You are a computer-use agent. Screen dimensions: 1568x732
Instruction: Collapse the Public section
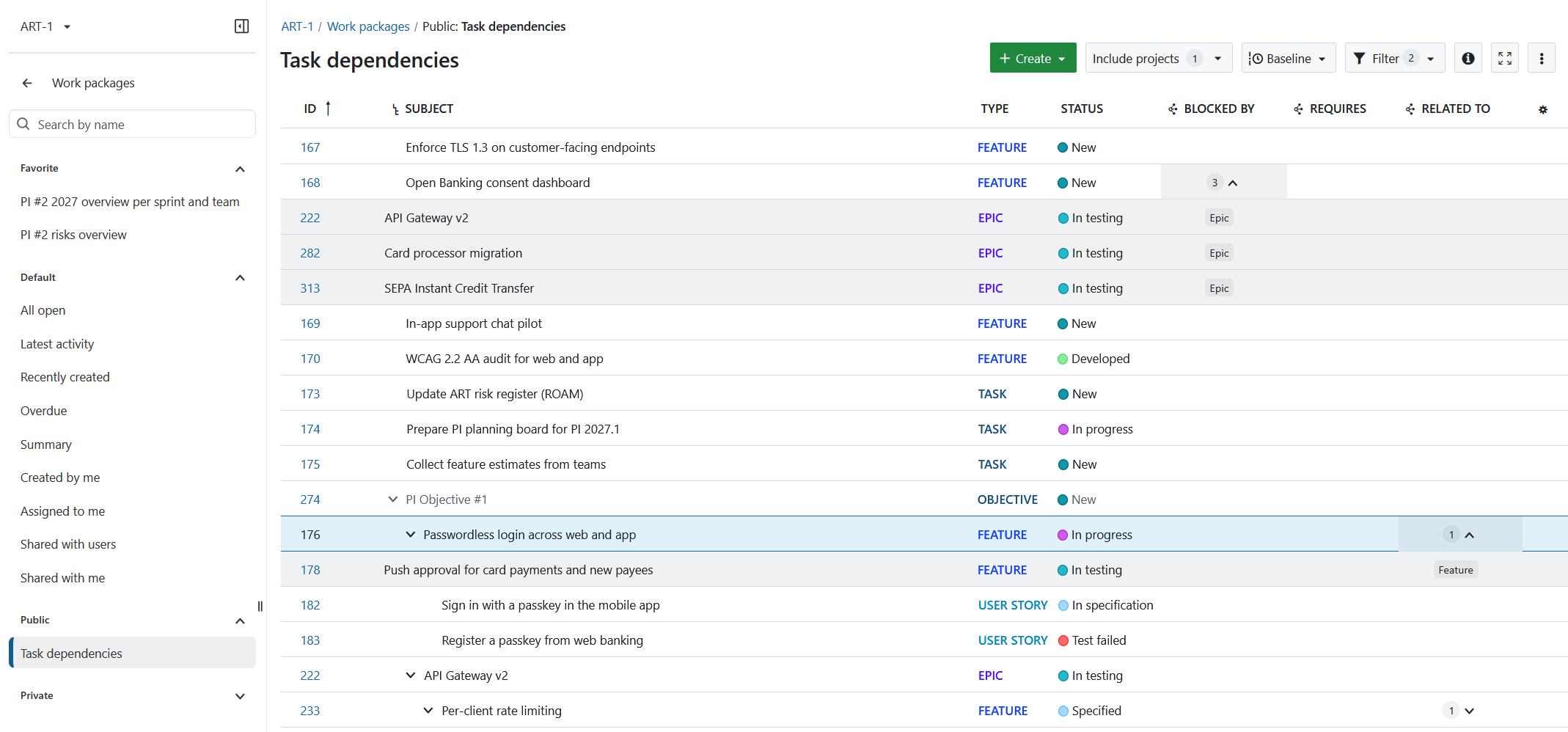click(x=240, y=621)
